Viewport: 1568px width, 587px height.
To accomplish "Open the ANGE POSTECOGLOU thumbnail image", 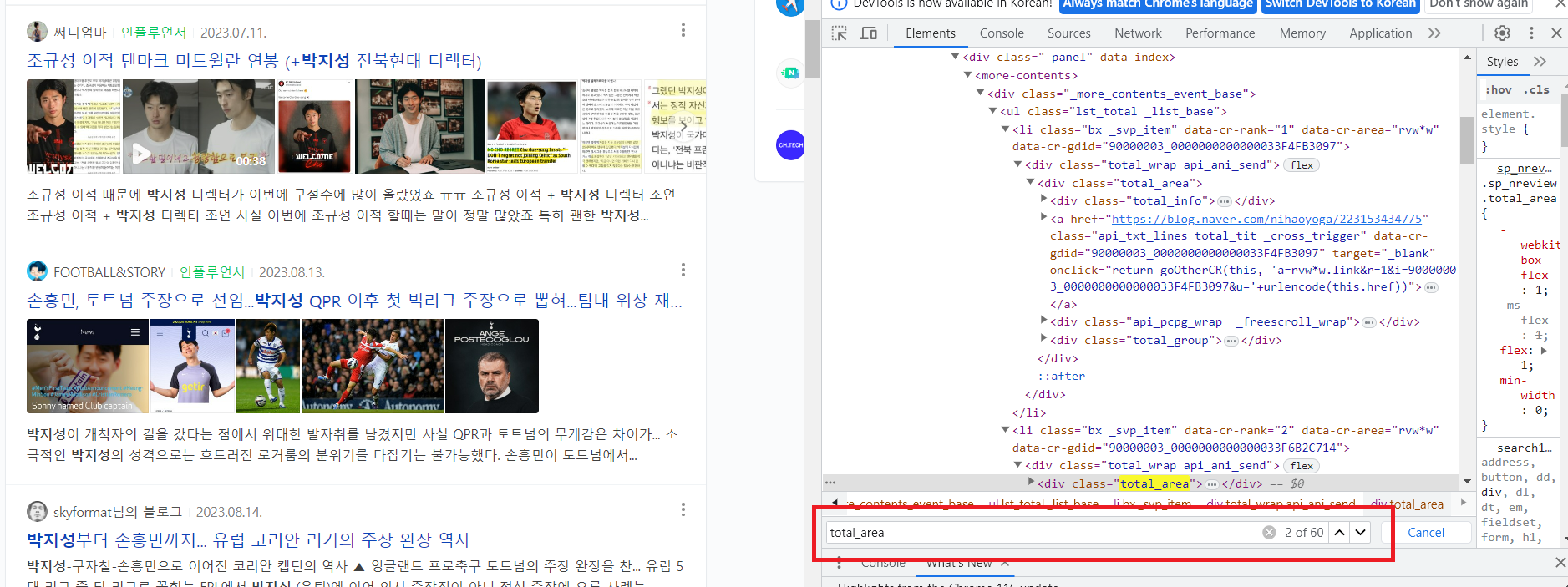I will coord(492,366).
